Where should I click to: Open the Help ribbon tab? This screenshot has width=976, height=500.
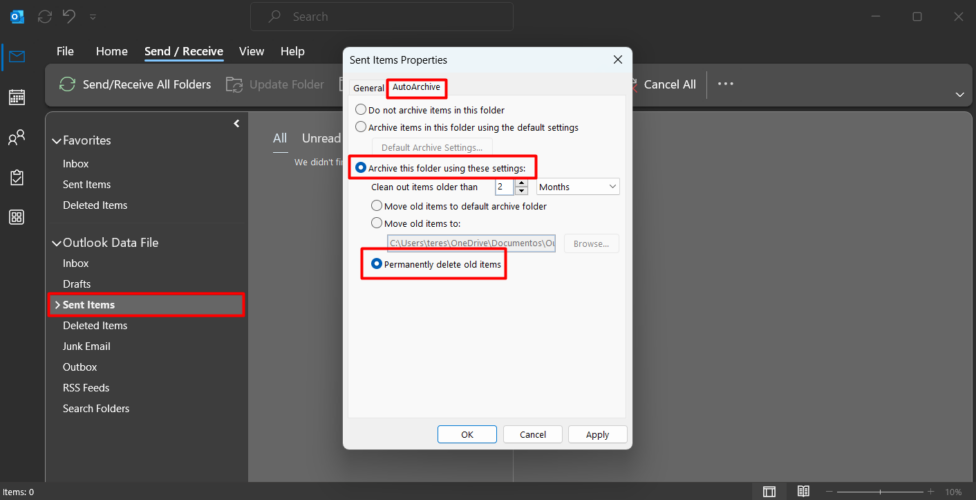[x=293, y=52]
